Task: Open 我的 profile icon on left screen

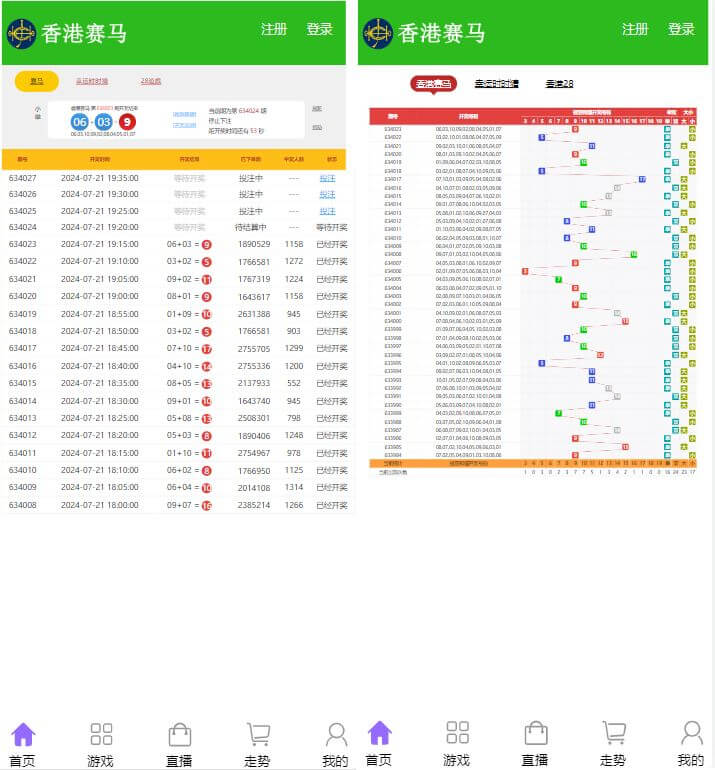Action: [x=336, y=735]
